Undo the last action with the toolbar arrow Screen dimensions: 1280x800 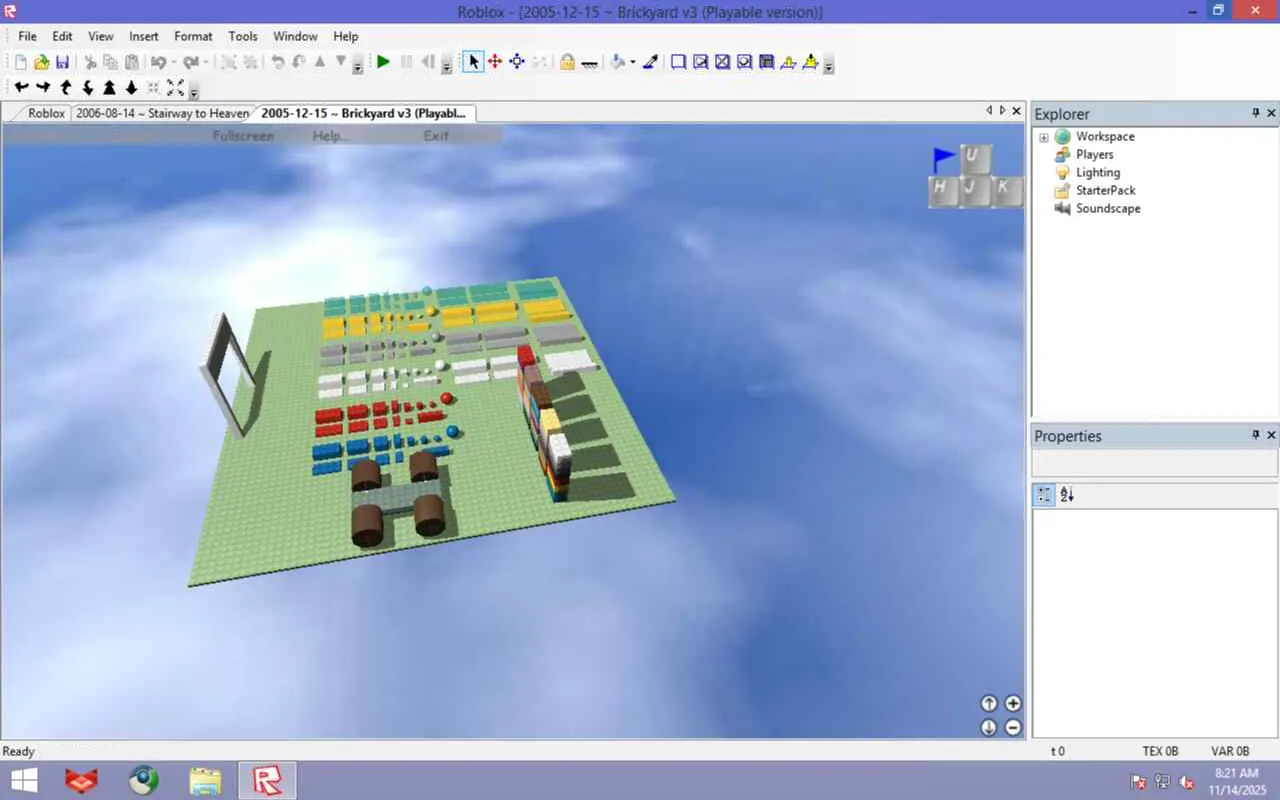(x=158, y=62)
